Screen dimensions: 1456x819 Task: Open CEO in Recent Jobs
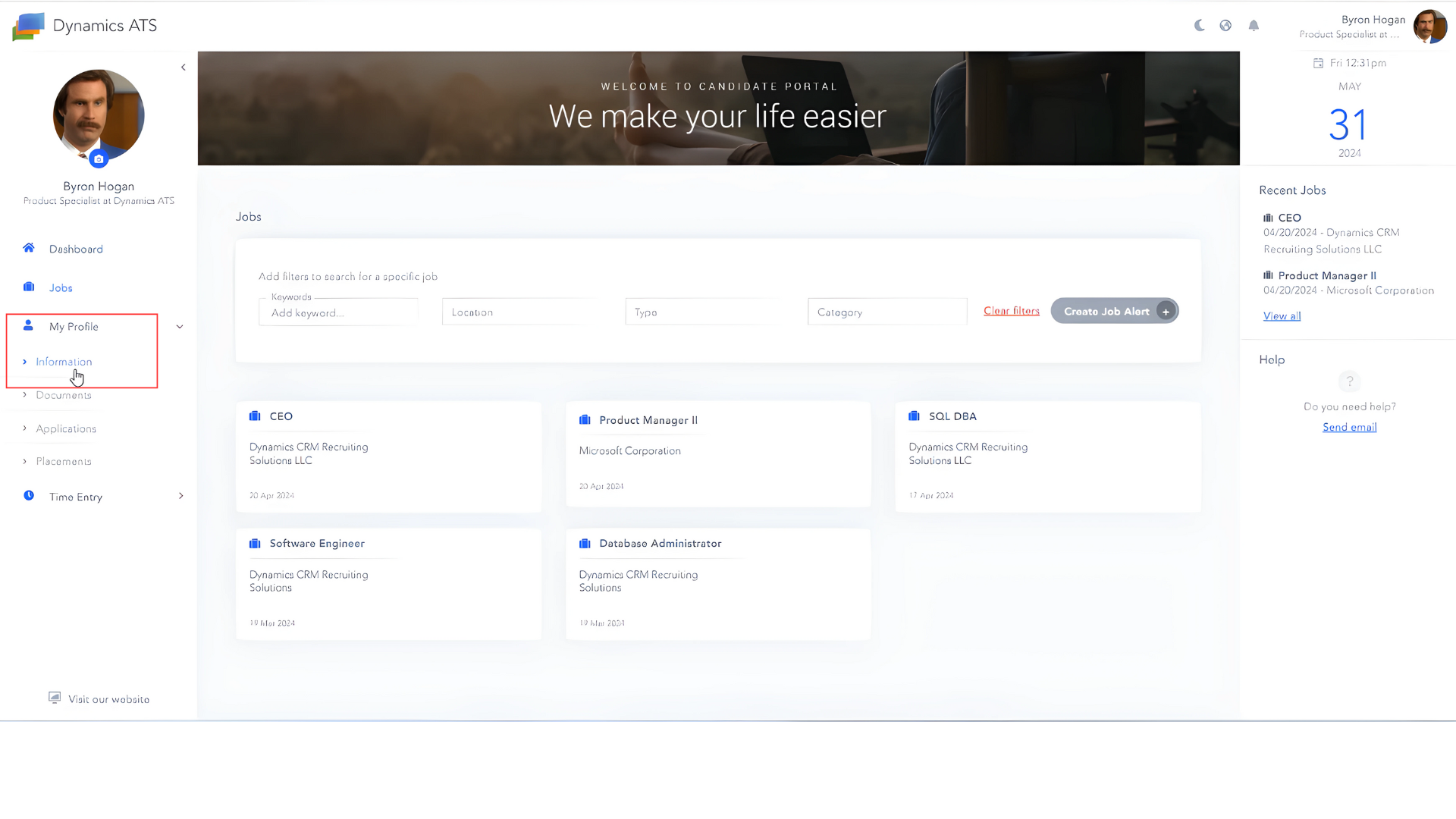click(1289, 218)
